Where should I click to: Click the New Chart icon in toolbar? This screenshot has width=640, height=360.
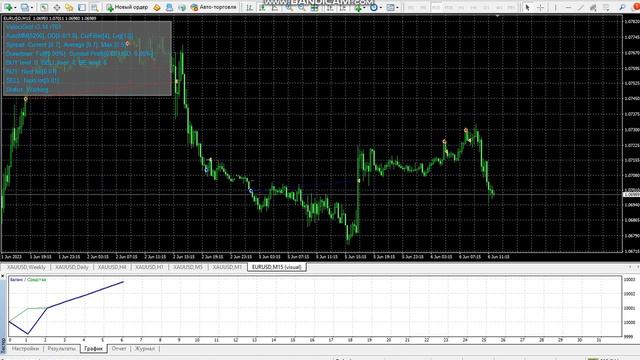tap(8, 7)
